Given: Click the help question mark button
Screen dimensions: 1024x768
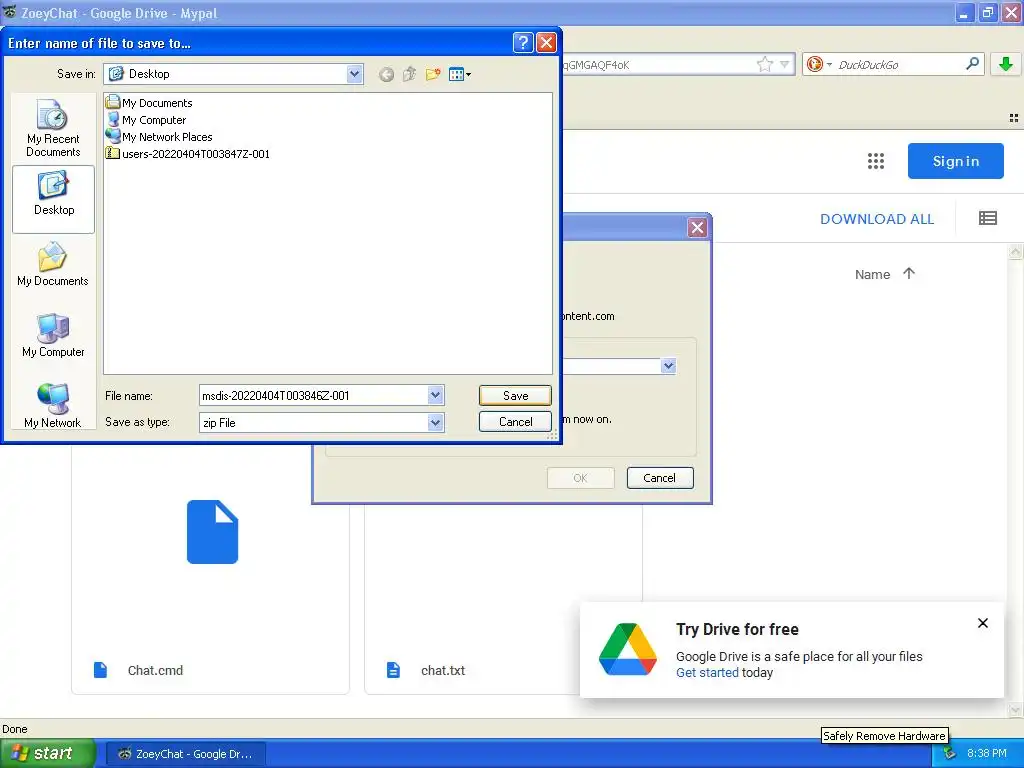Looking at the screenshot, I should 523,43.
